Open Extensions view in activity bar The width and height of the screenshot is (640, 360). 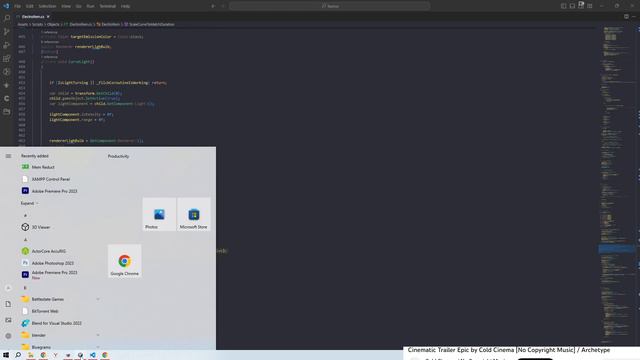(7, 58)
